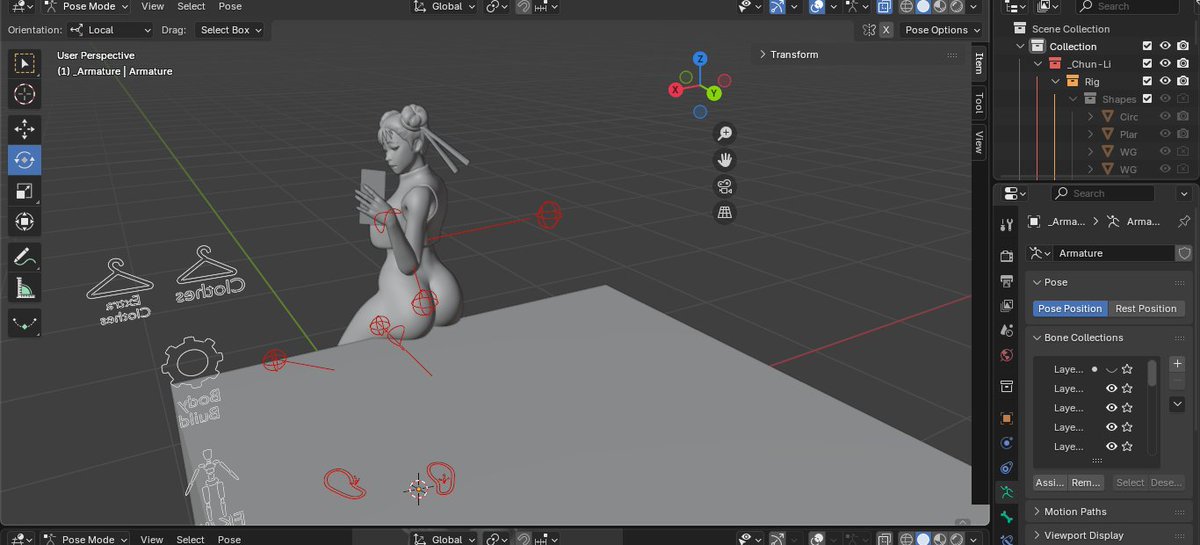This screenshot has height=545, width=1200.
Task: Open the World properties tab
Action: pos(1006,355)
